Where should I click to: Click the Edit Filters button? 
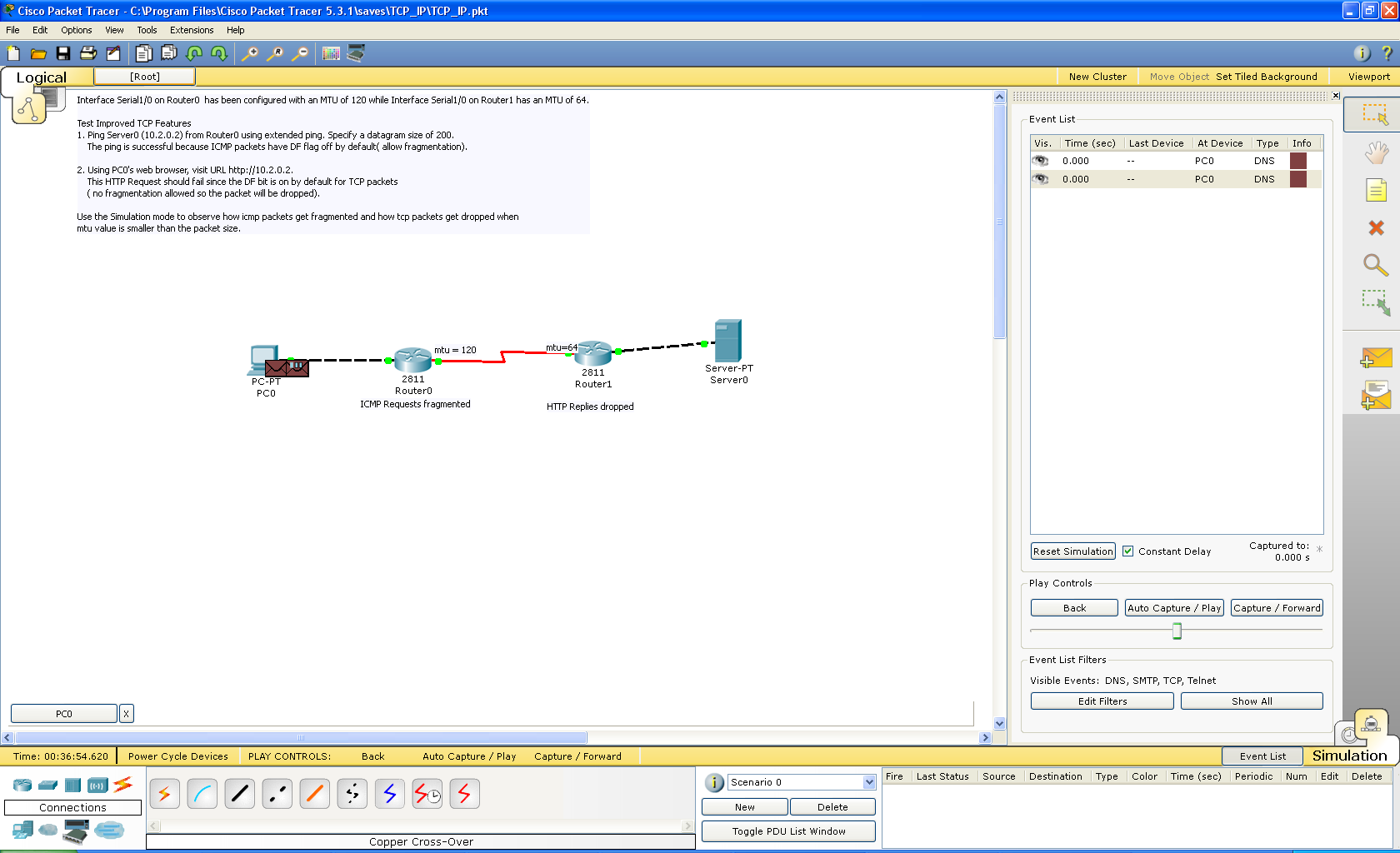1102,701
